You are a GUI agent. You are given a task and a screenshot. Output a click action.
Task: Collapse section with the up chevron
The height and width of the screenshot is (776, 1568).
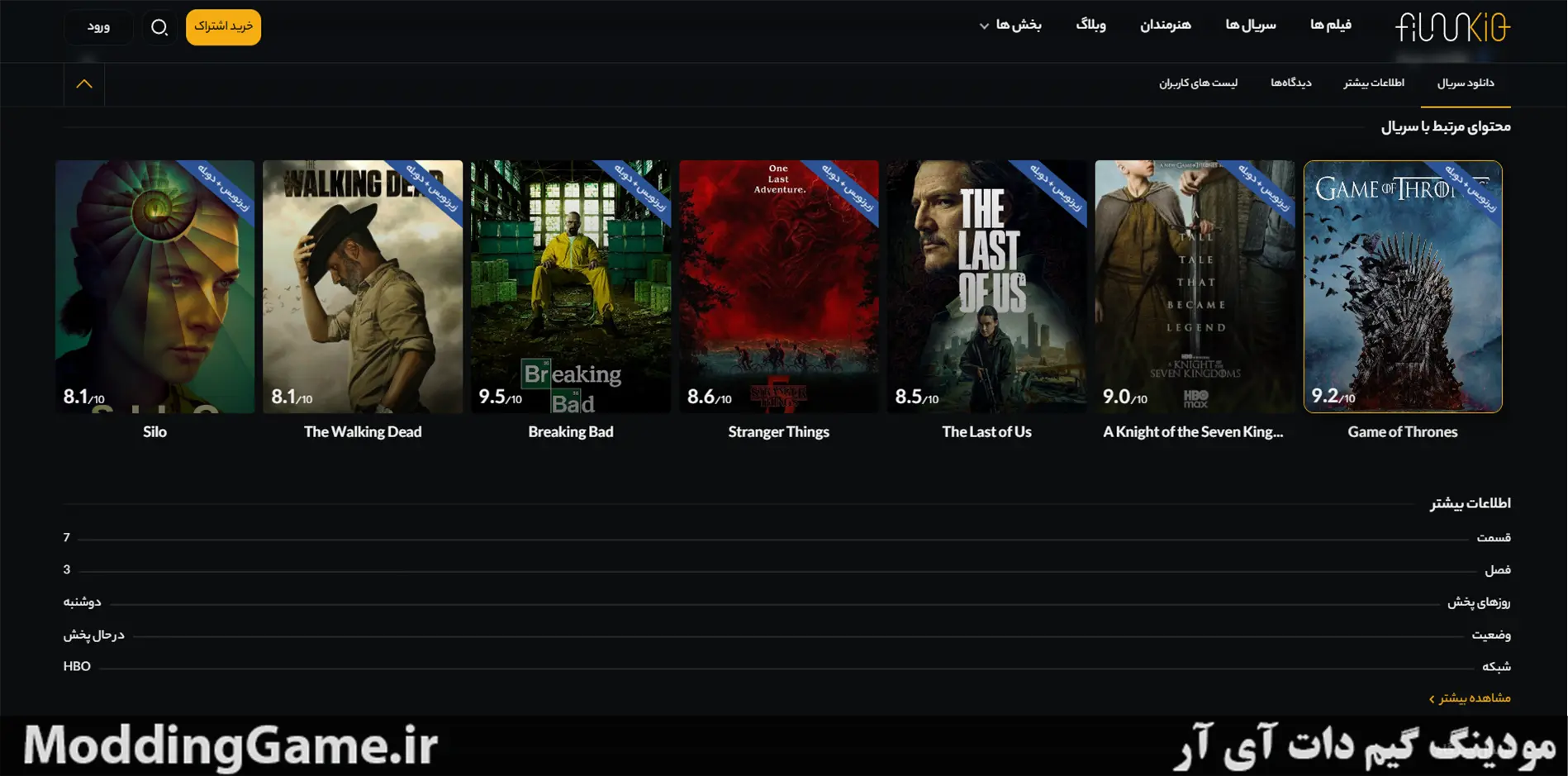pos(84,84)
